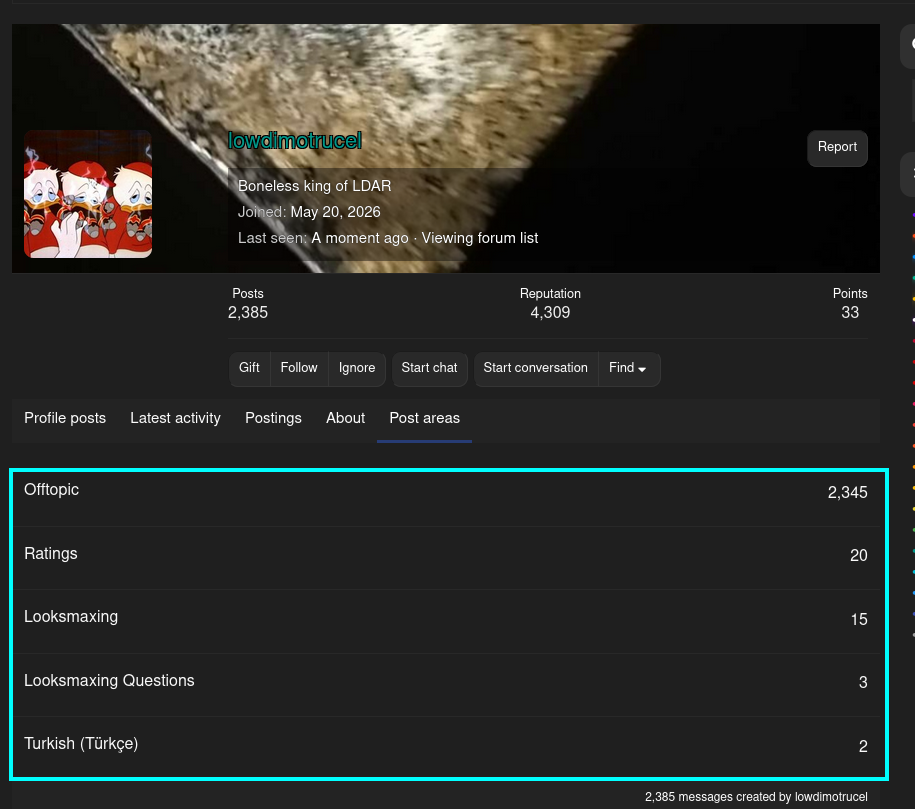
Task: Start conversation with the user
Action: (536, 368)
